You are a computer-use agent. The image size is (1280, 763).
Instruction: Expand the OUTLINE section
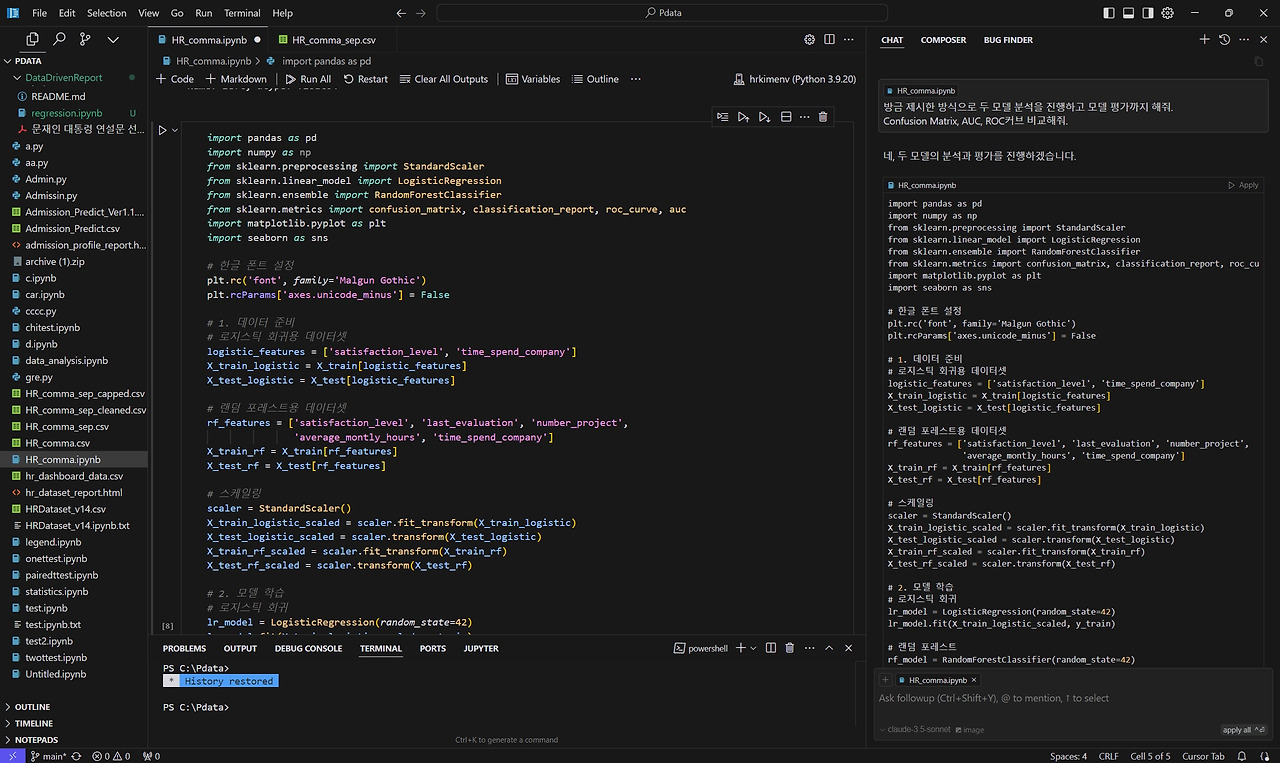(x=32, y=707)
